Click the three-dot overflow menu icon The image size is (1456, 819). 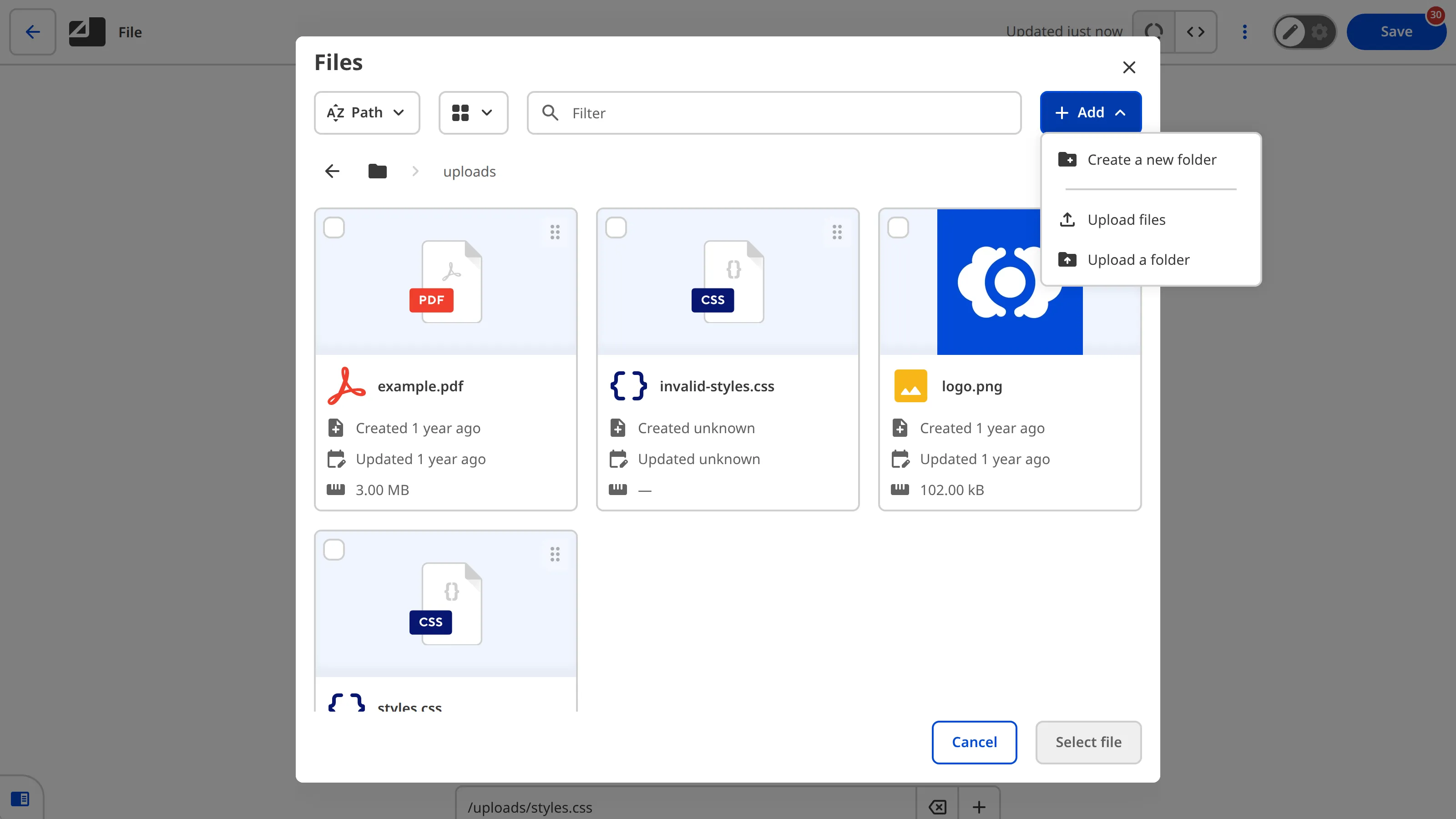(x=1244, y=32)
